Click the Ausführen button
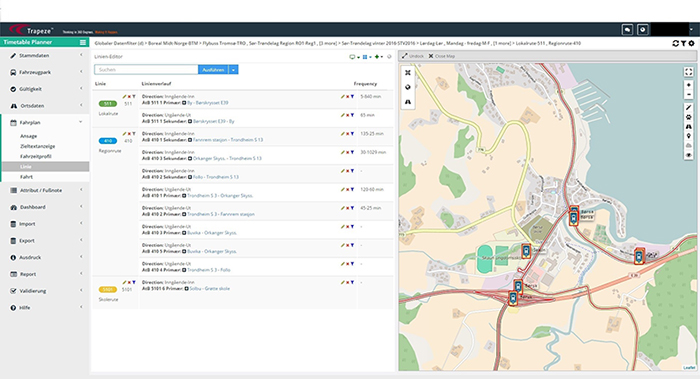 213,70
